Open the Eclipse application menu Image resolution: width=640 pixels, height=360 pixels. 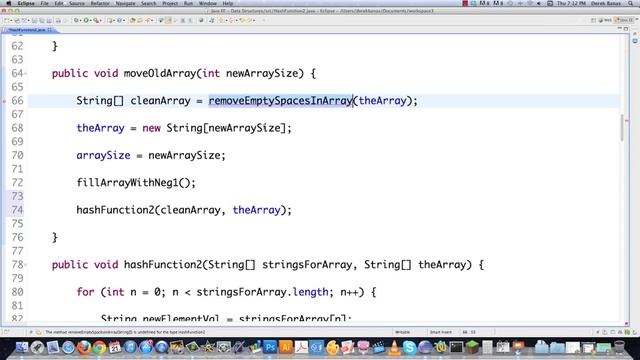(26, 3)
